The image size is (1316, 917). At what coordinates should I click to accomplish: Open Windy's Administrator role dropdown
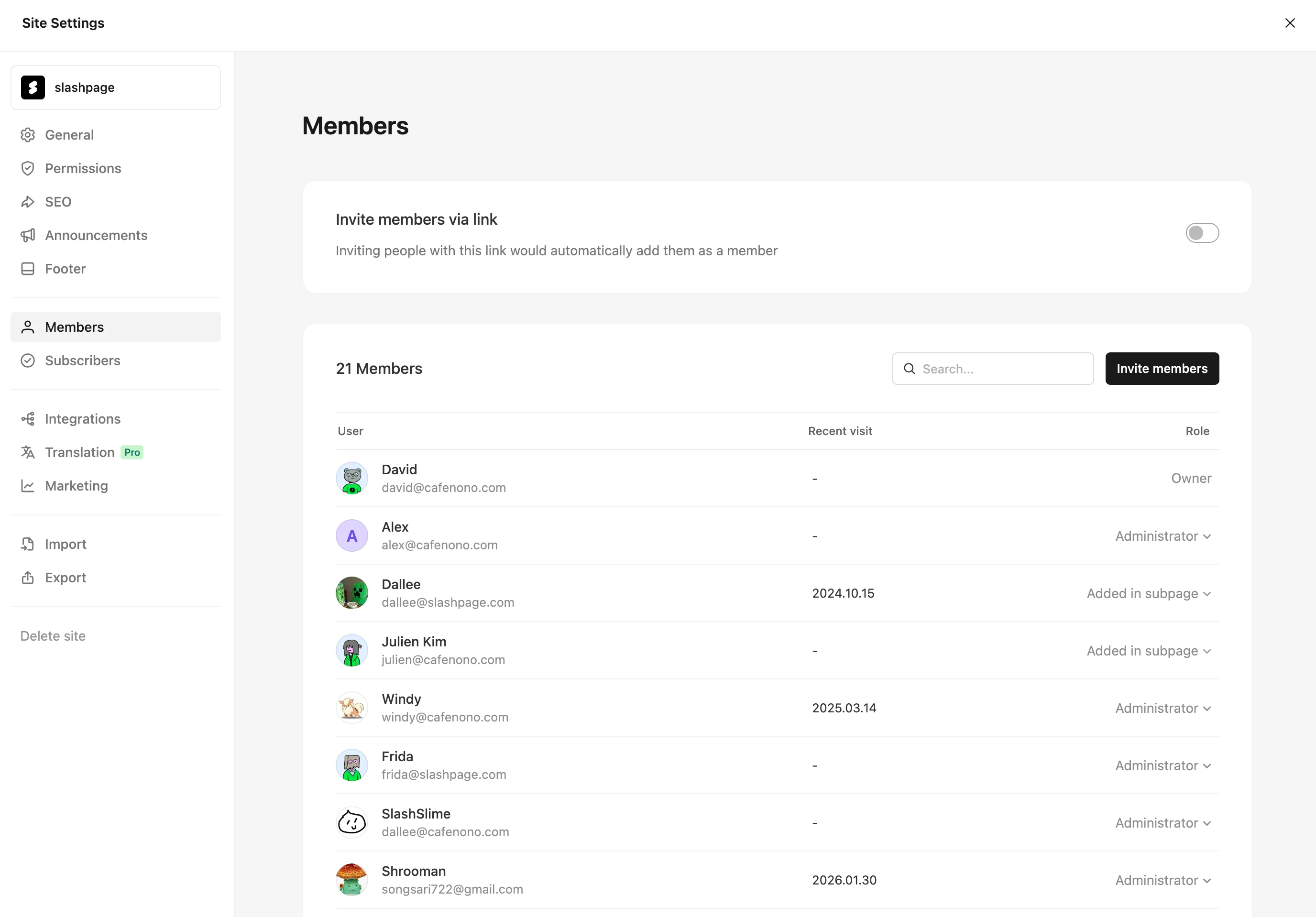coord(1162,709)
